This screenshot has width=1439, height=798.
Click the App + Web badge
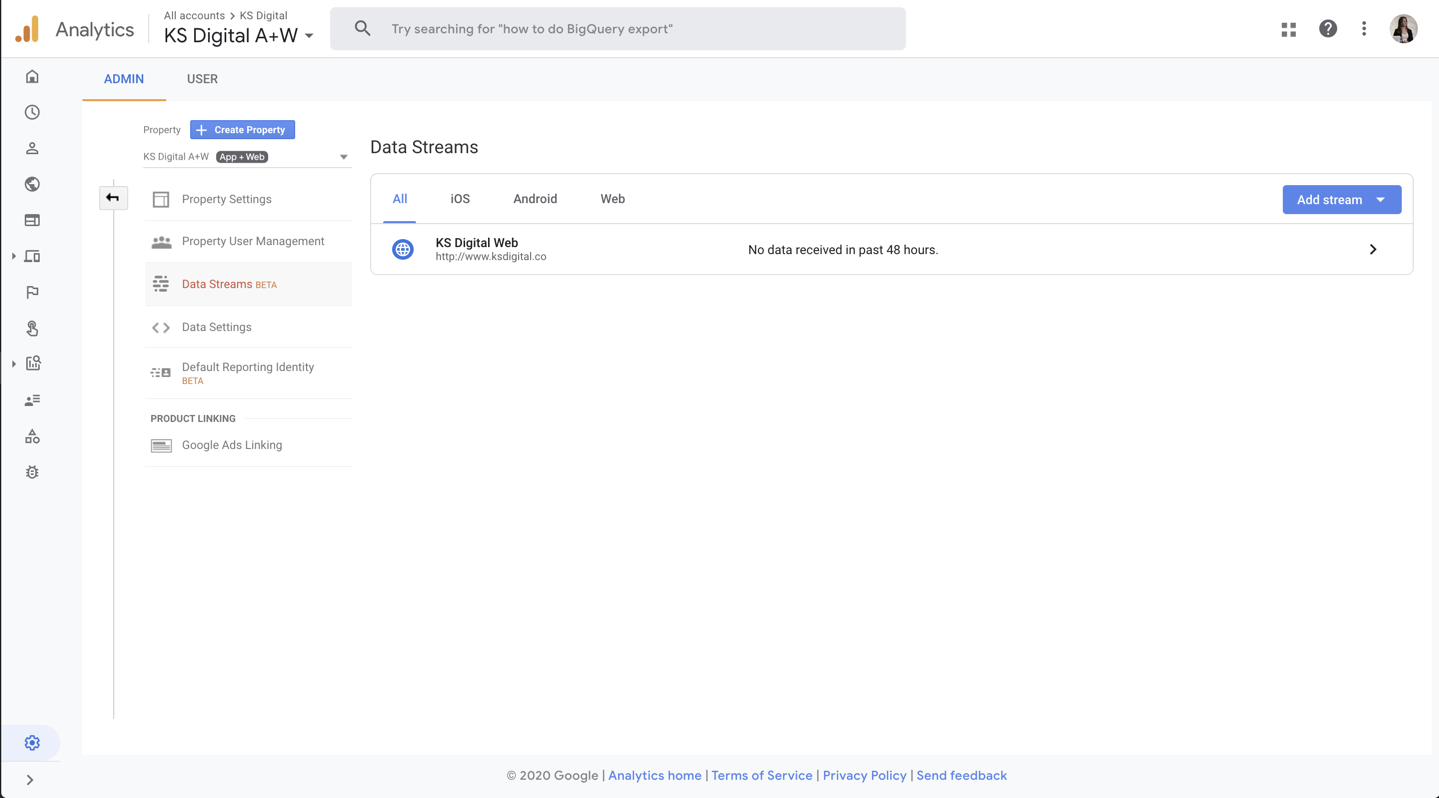coord(242,157)
